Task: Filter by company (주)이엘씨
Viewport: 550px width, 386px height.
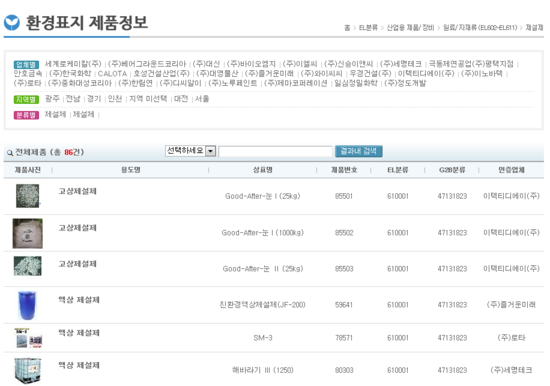Action: pos(300,64)
